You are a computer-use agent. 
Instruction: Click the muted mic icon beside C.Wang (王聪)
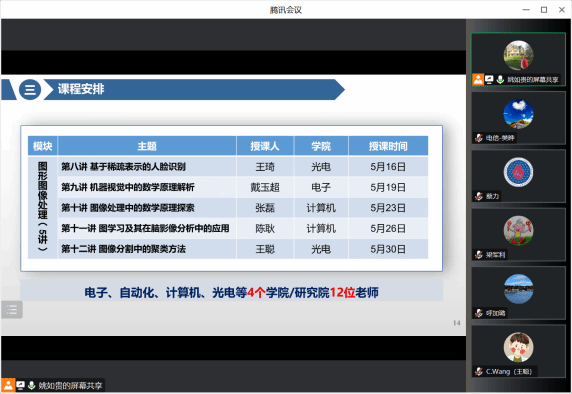[479, 371]
